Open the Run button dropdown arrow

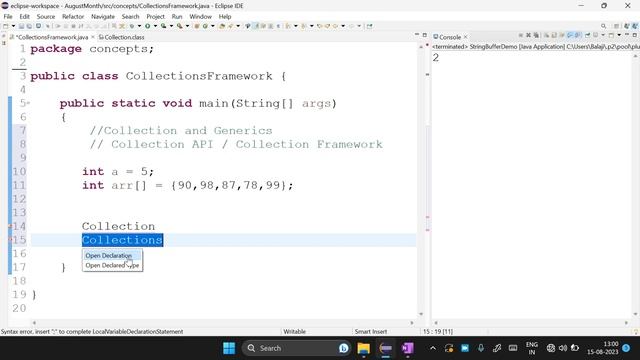pyautogui.click(x=156, y=26)
